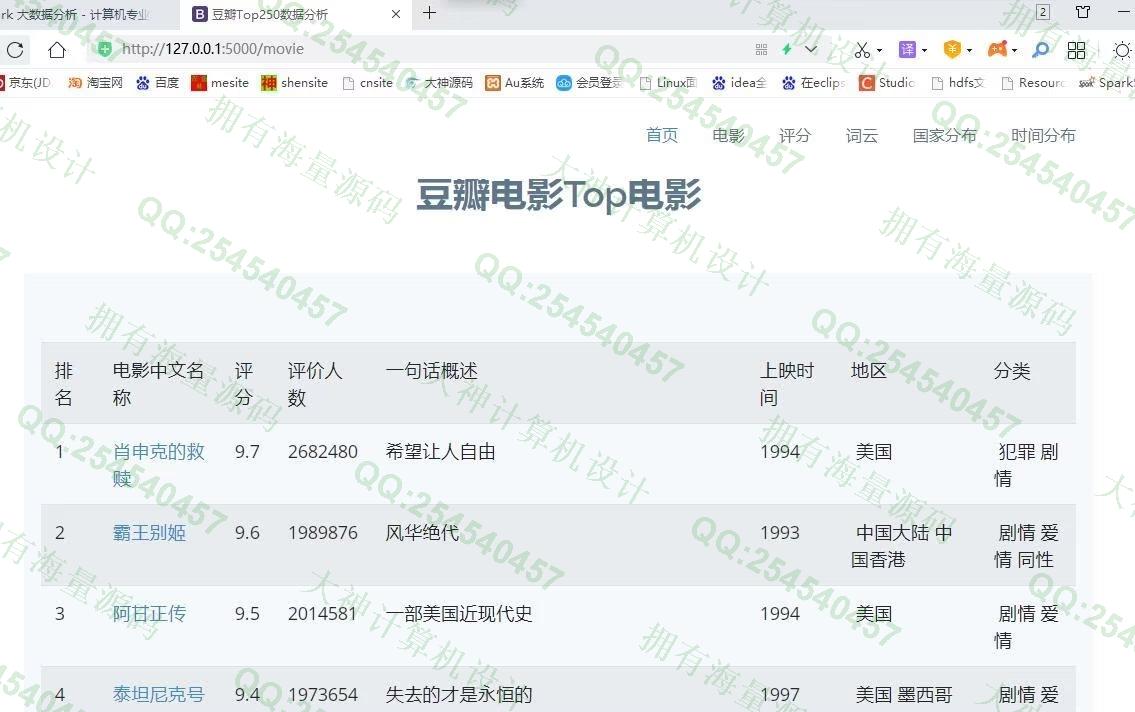Open the 评分 navigation item
Screen dimensions: 1135x712
pos(795,135)
